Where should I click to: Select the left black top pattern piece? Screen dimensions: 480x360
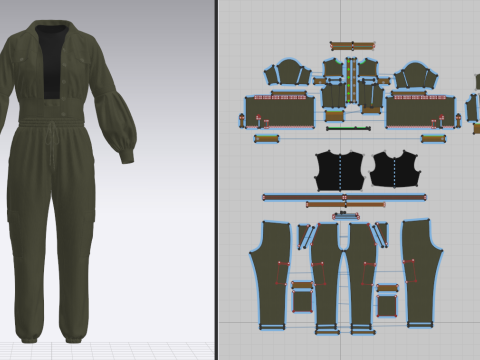339,171
